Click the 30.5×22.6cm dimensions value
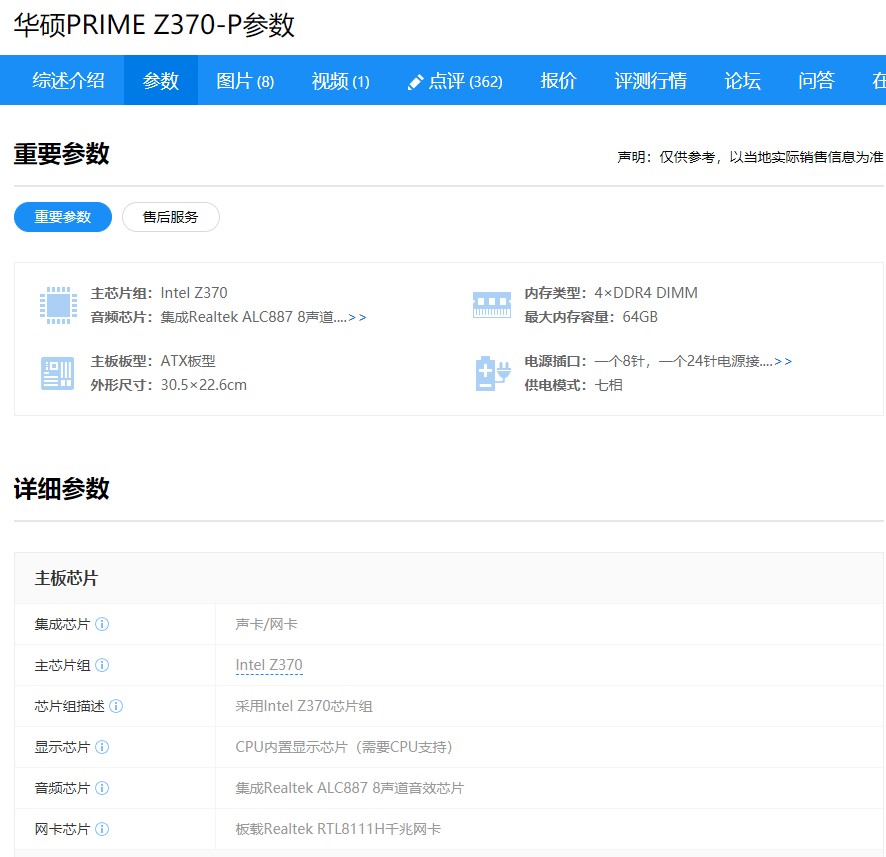This screenshot has width=886, height=857. click(204, 385)
